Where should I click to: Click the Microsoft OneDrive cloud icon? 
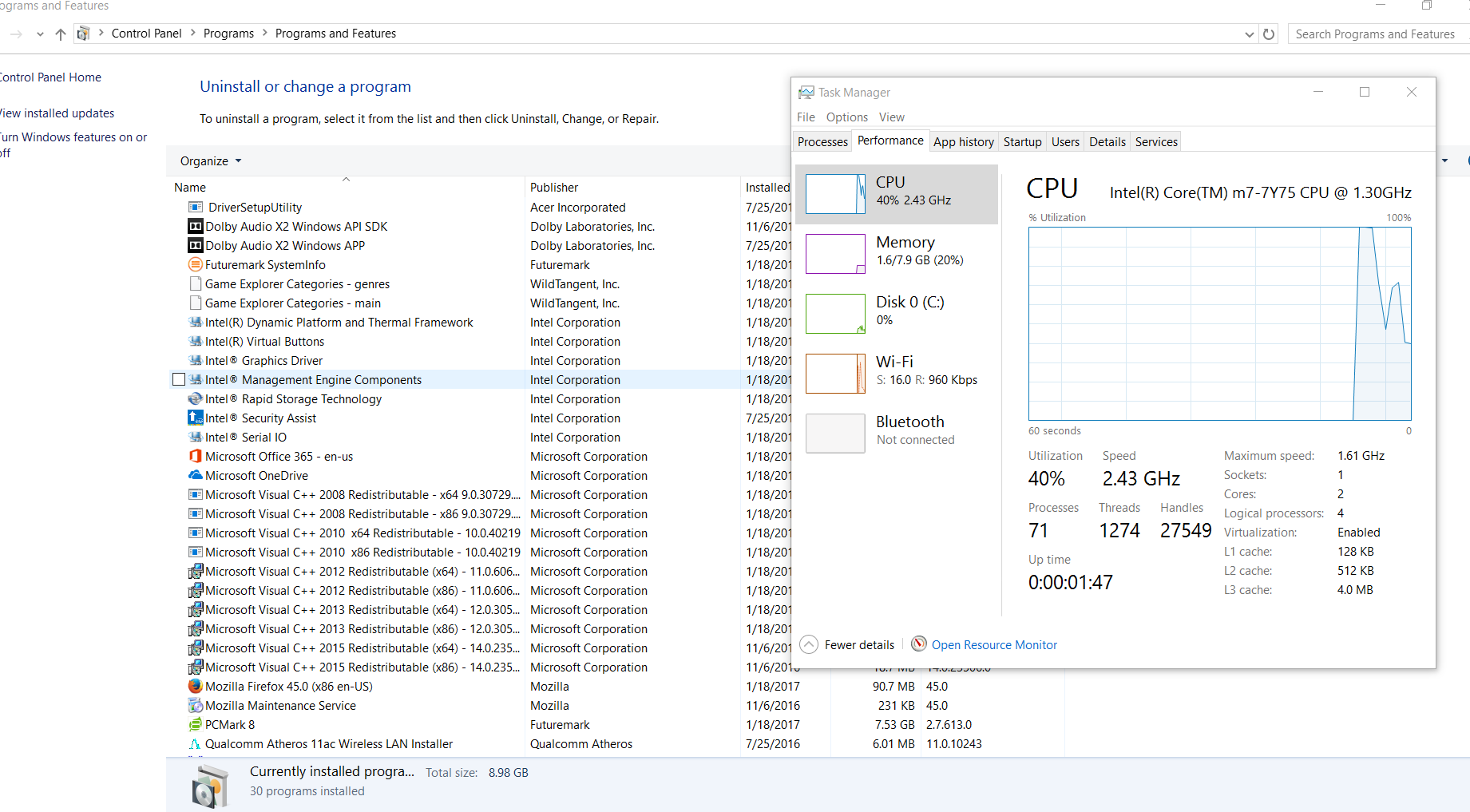(196, 475)
